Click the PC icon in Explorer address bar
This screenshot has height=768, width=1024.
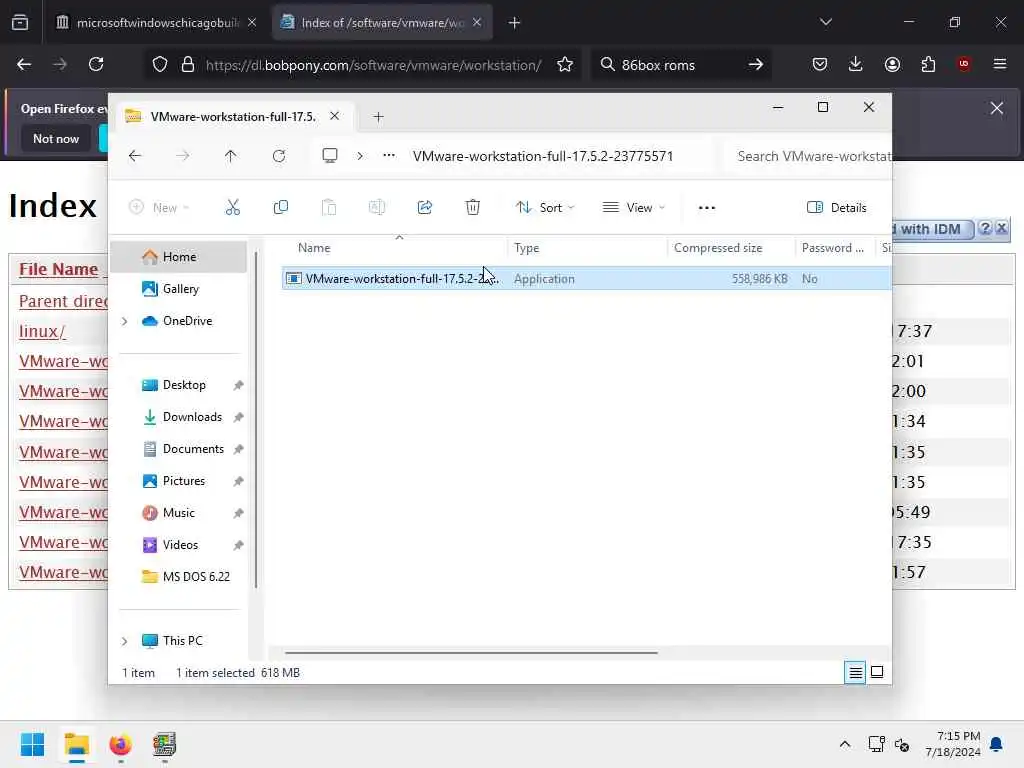tap(330, 155)
